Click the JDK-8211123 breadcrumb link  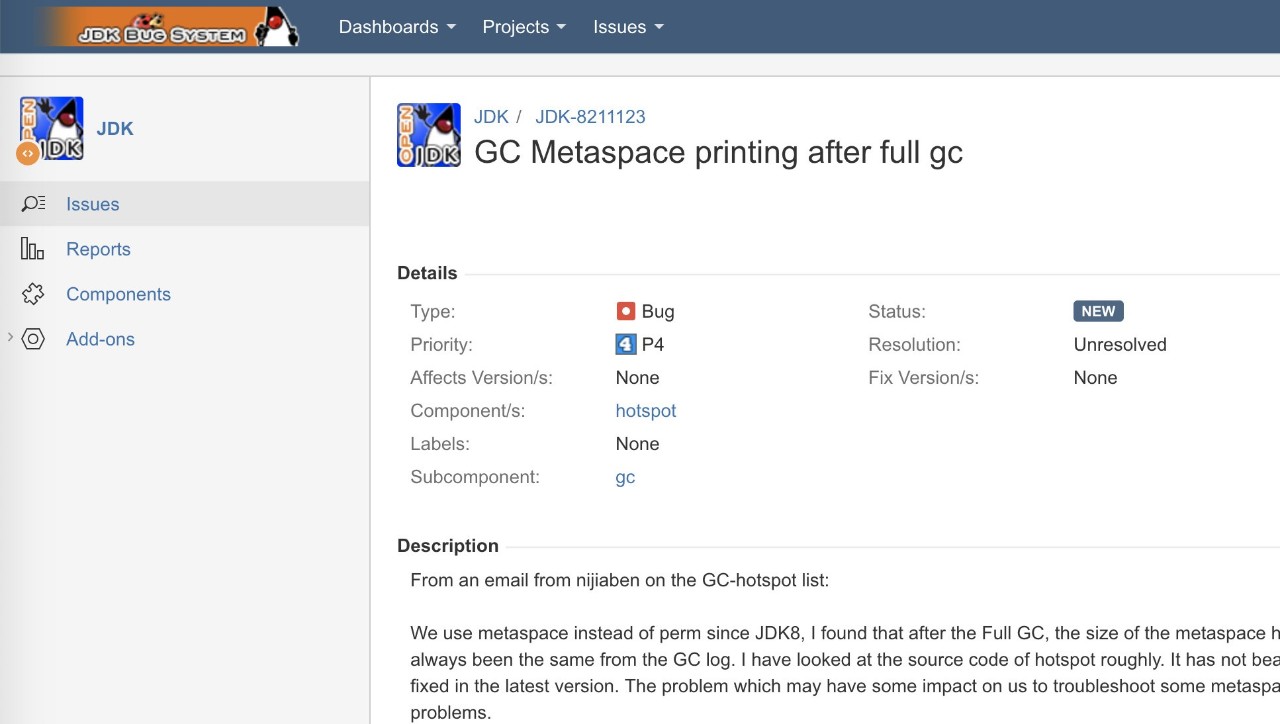[x=590, y=116]
